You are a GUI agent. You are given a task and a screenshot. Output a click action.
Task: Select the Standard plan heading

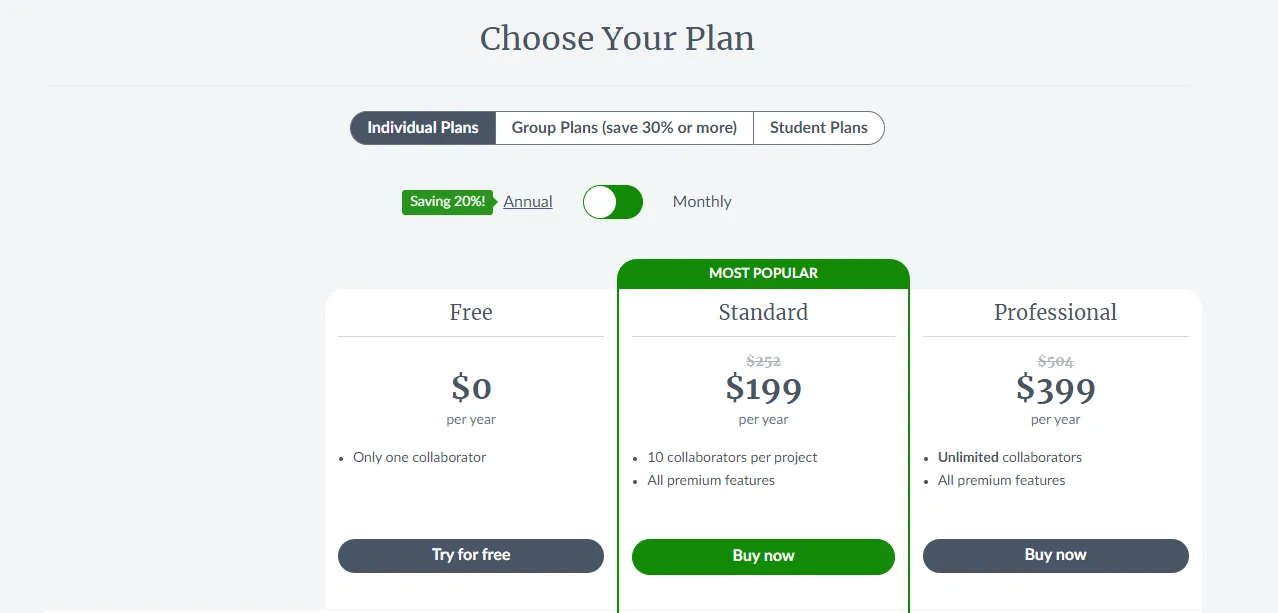click(763, 312)
